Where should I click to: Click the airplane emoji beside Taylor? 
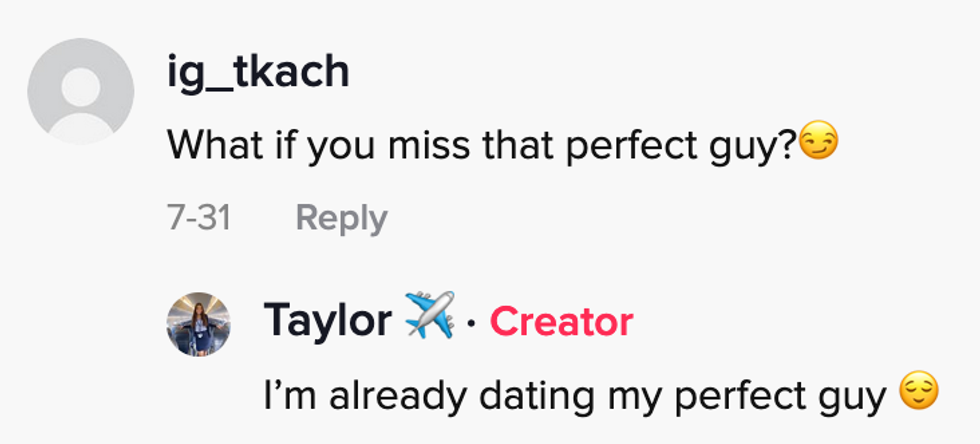(x=430, y=318)
